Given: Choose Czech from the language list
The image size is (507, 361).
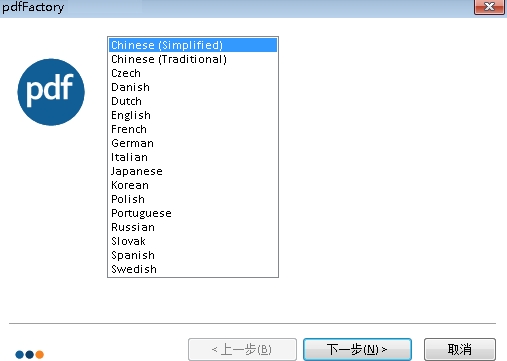Looking at the screenshot, I should (x=193, y=73).
